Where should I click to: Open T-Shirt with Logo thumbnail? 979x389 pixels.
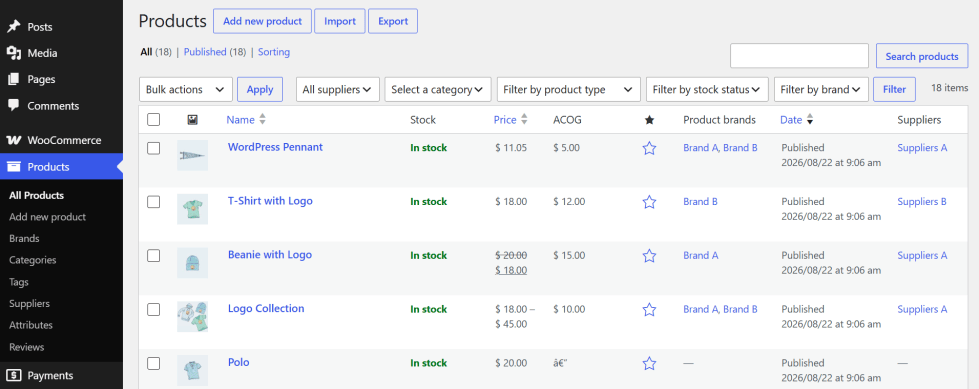click(192, 209)
